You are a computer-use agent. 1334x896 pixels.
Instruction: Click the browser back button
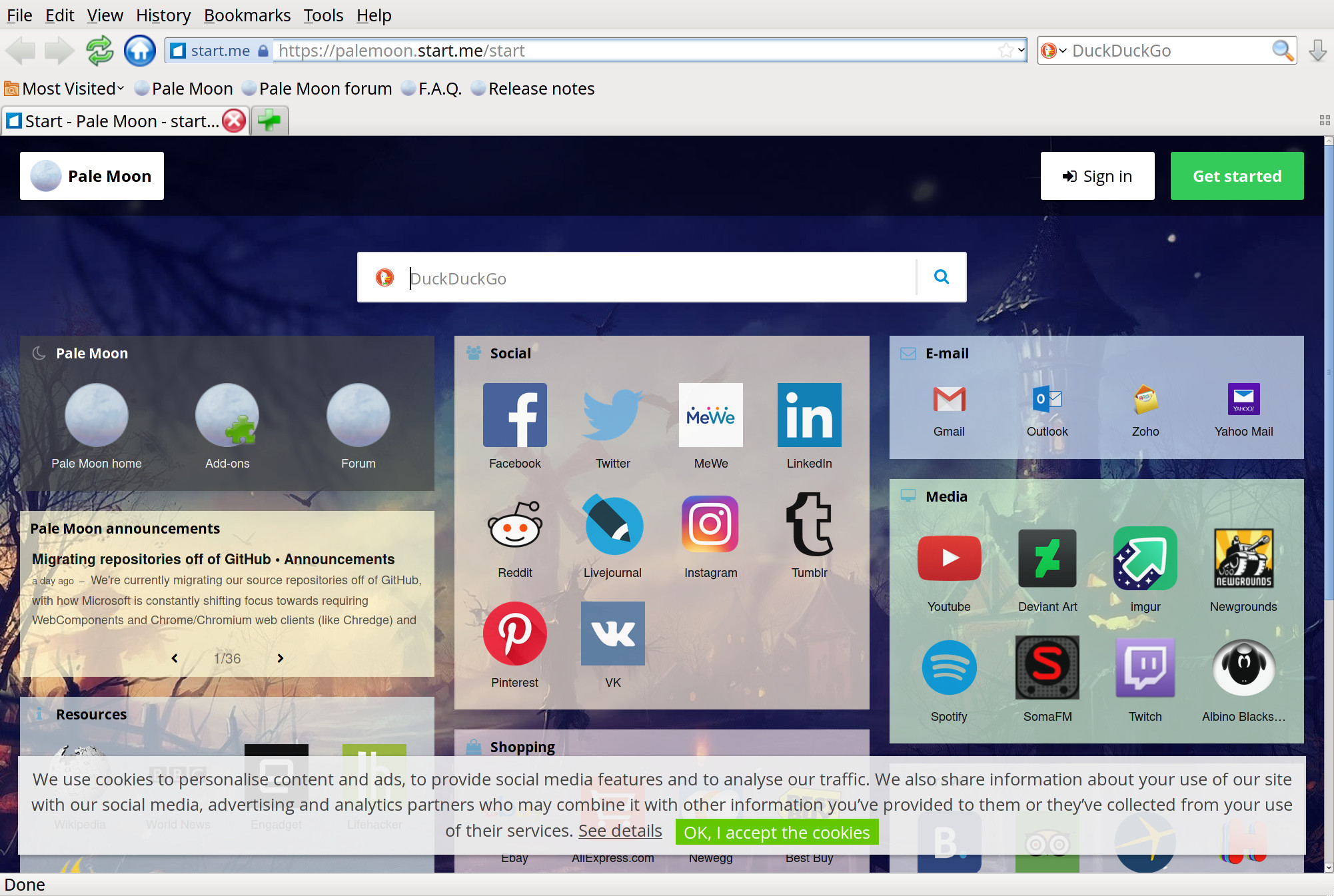(20, 50)
